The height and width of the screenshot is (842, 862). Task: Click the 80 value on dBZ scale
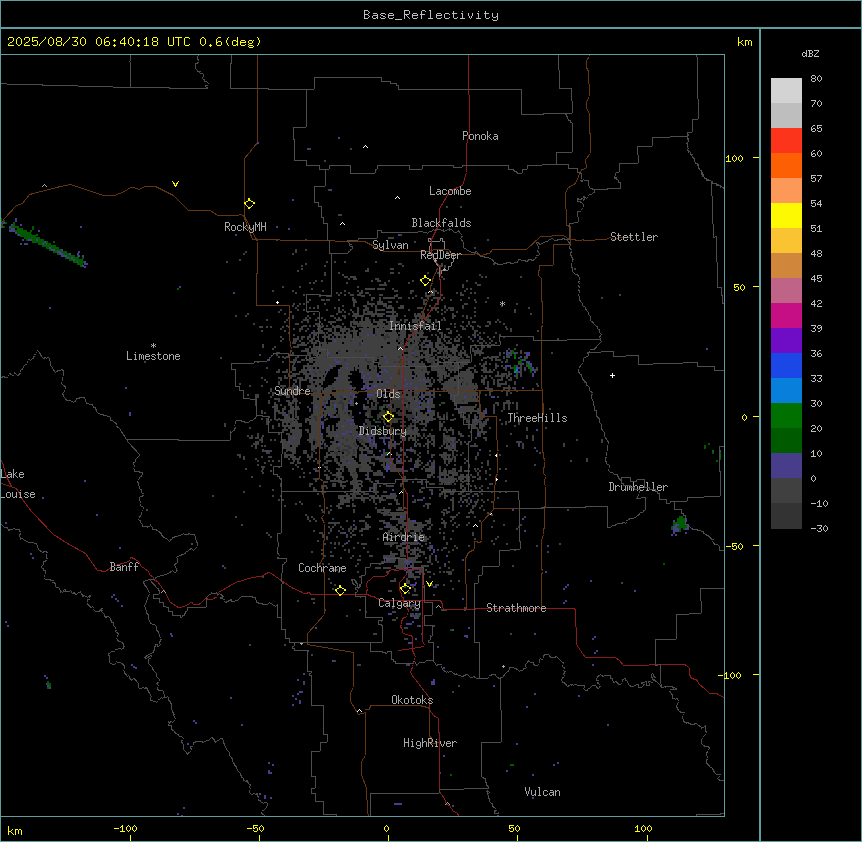click(x=816, y=79)
